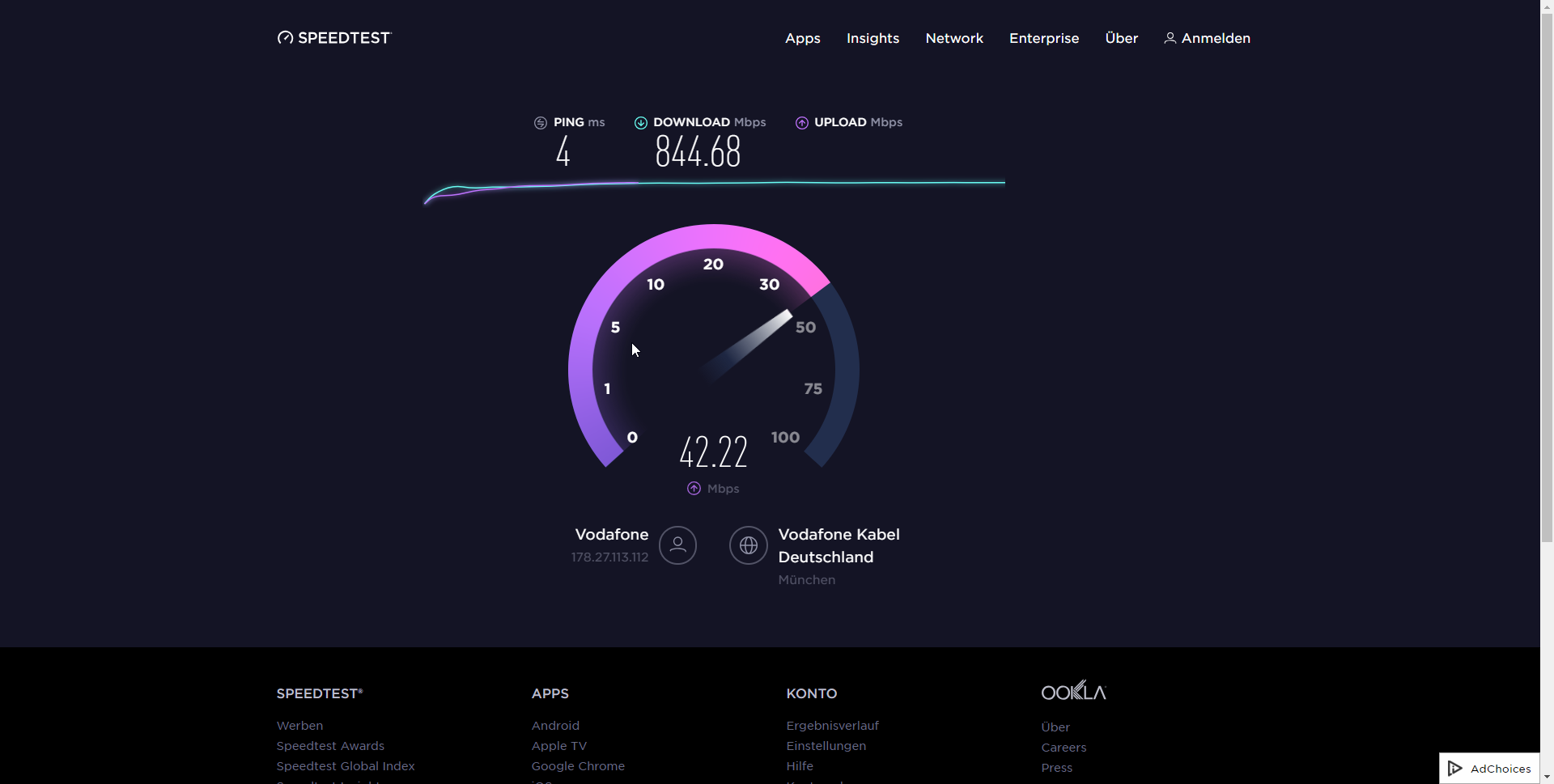Click the Ping icon
This screenshot has width=1554, height=784.
pos(541,123)
